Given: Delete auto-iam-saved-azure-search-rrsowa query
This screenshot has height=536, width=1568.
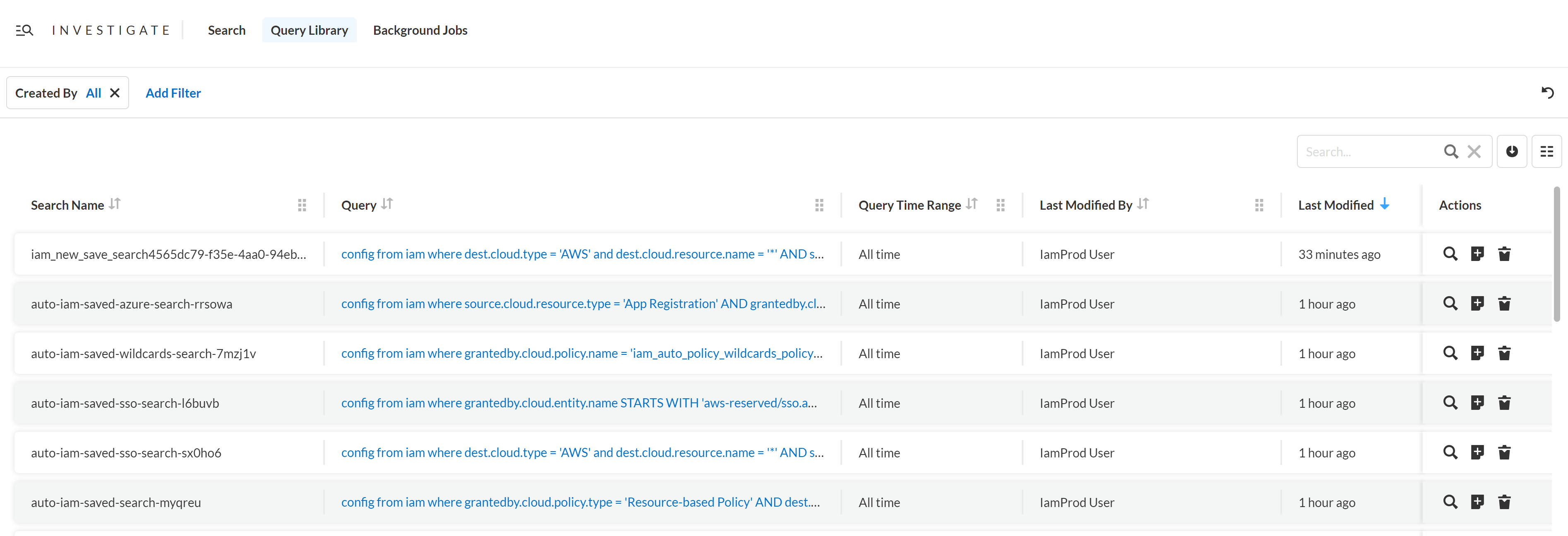Looking at the screenshot, I should 1504,304.
